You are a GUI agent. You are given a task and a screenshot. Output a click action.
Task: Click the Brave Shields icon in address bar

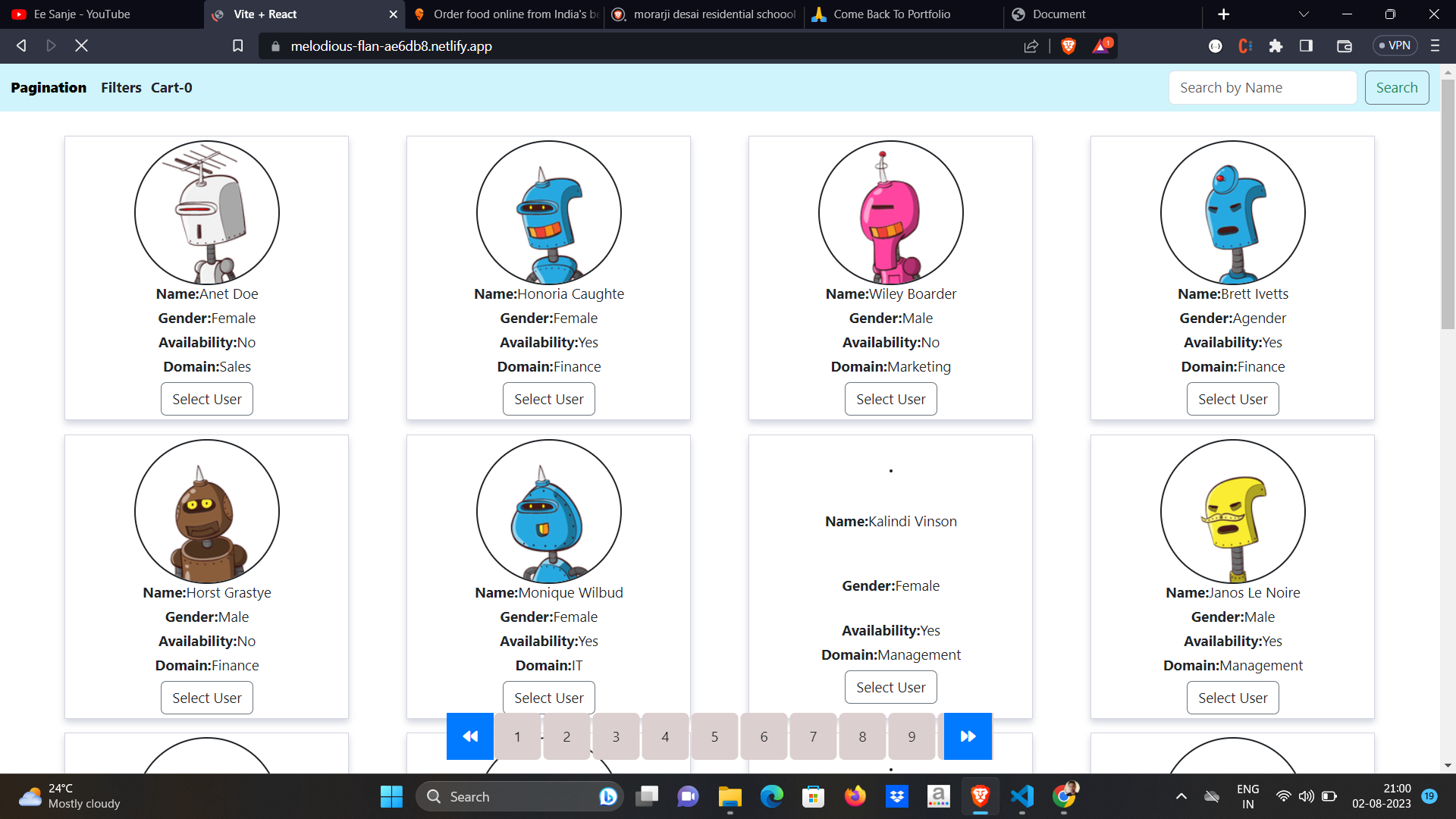point(1068,45)
